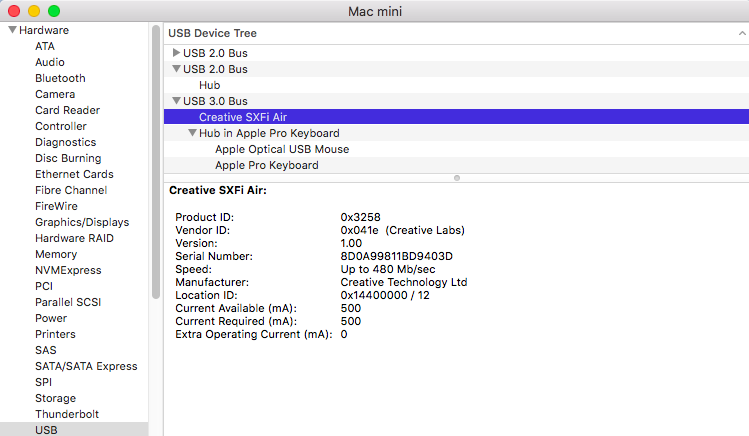Select the Apple Pro Keyboard entry
The image size is (749, 436).
(267, 165)
